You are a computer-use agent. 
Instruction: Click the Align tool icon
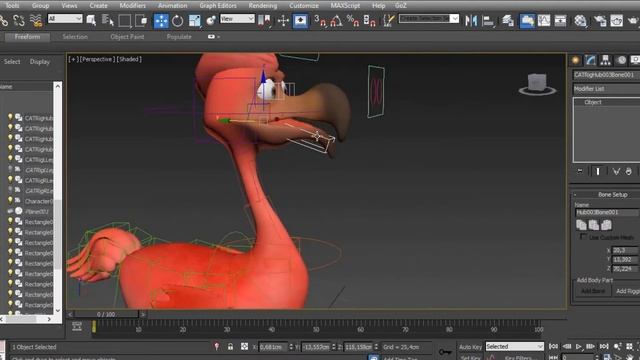[488, 20]
